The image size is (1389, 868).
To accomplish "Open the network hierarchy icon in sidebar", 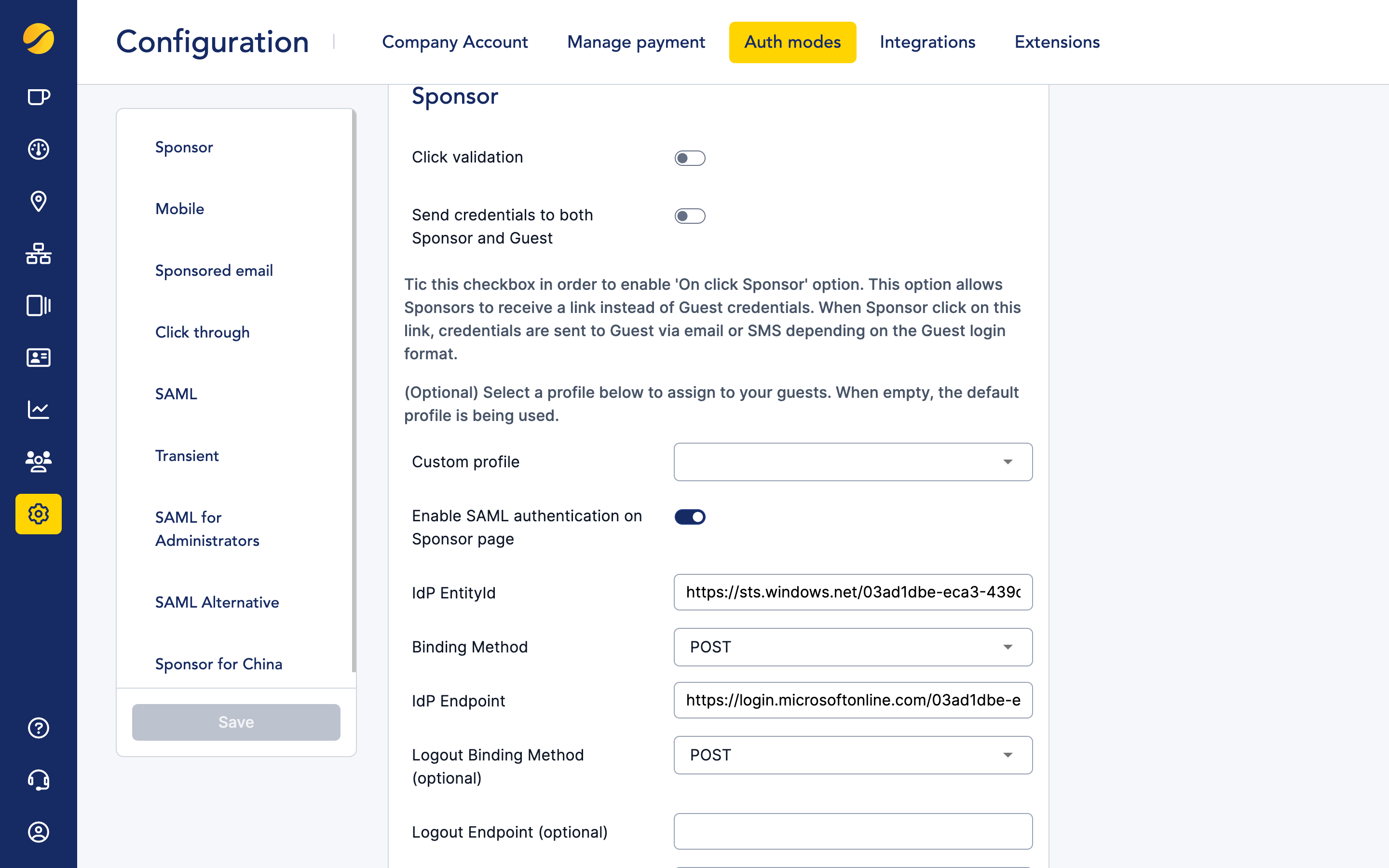I will [x=38, y=254].
